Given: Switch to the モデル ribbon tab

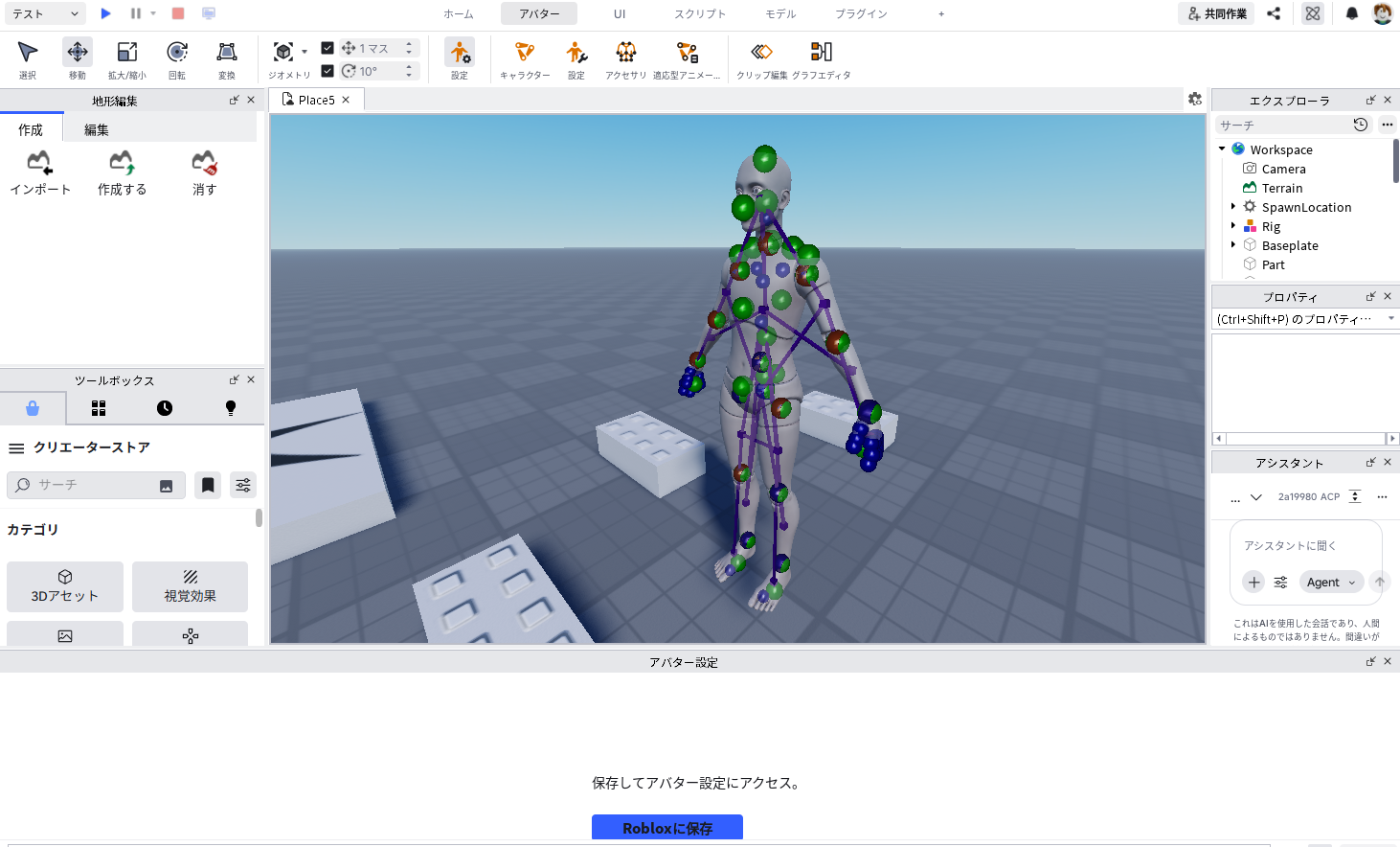Looking at the screenshot, I should pyautogui.click(x=780, y=13).
